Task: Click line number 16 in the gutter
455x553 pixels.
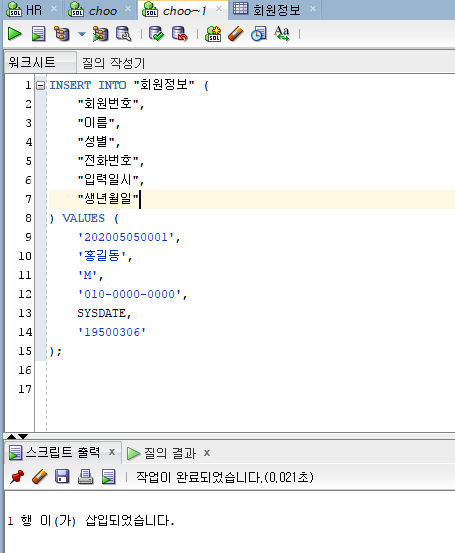Action: pos(25,370)
